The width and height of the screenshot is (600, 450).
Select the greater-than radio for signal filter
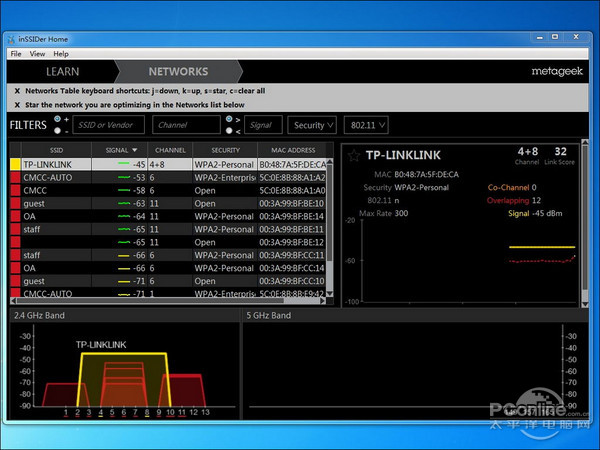click(x=232, y=119)
